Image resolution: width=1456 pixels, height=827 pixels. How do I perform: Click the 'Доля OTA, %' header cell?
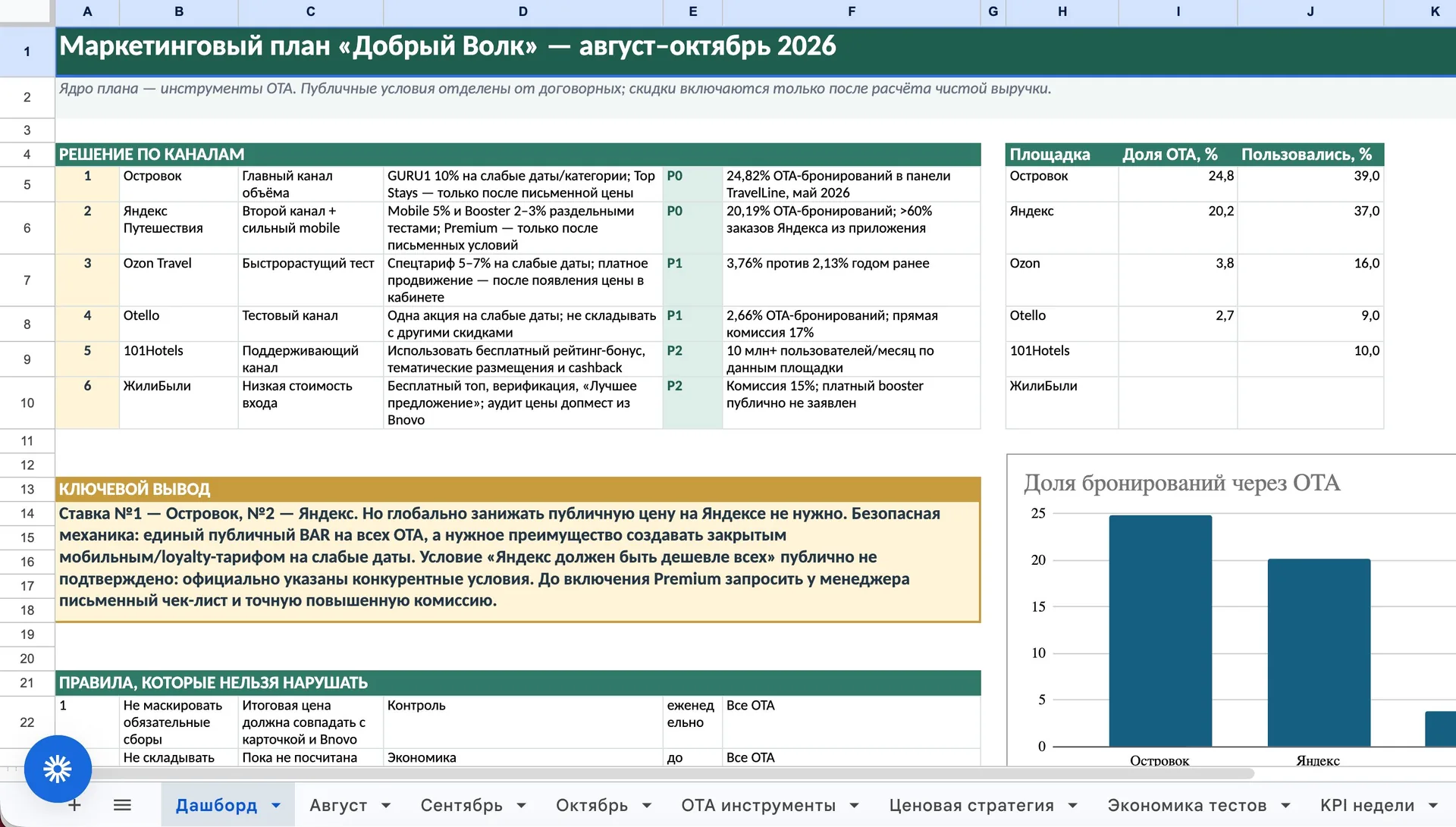click(1178, 155)
